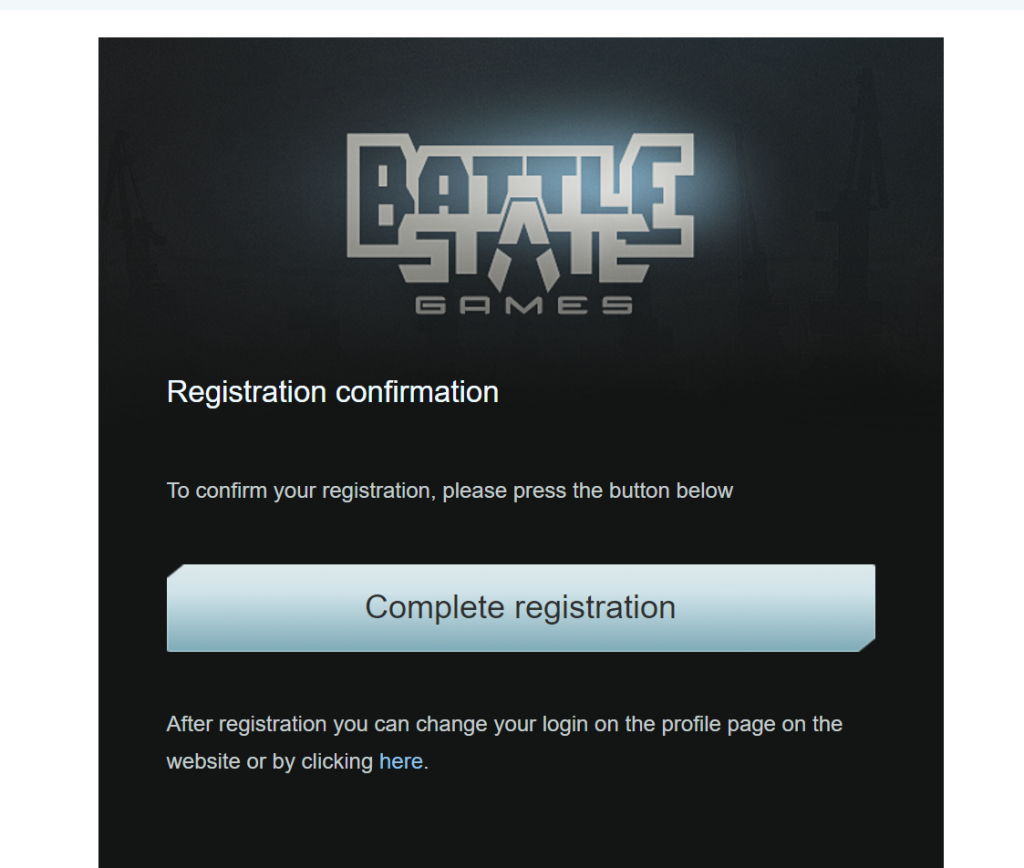Image resolution: width=1024 pixels, height=868 pixels.
Task: Click the white margin right of email
Action: pyautogui.click(x=984, y=450)
